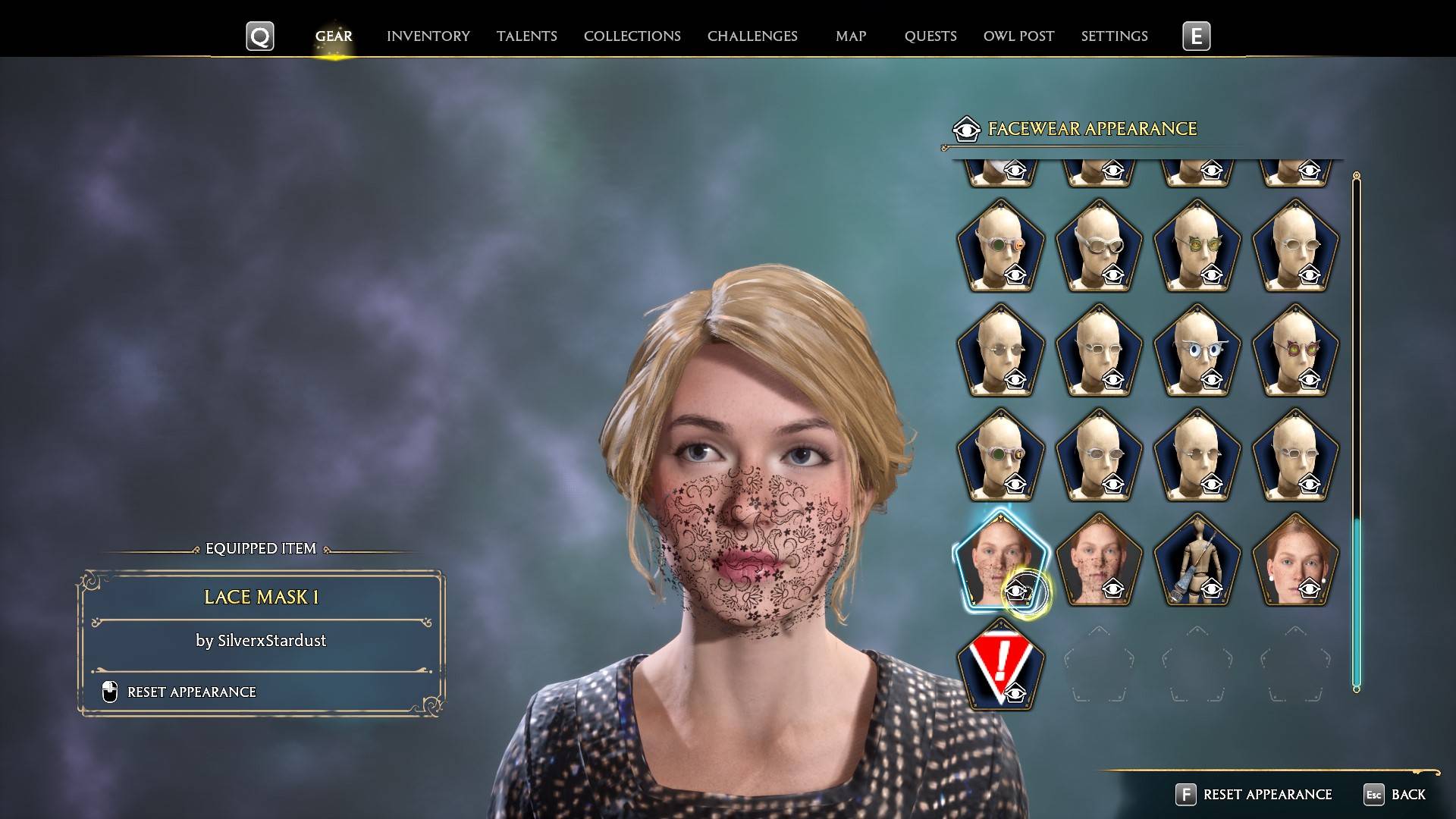Click the Back button
The width and height of the screenshot is (1456, 819).
point(1409,795)
